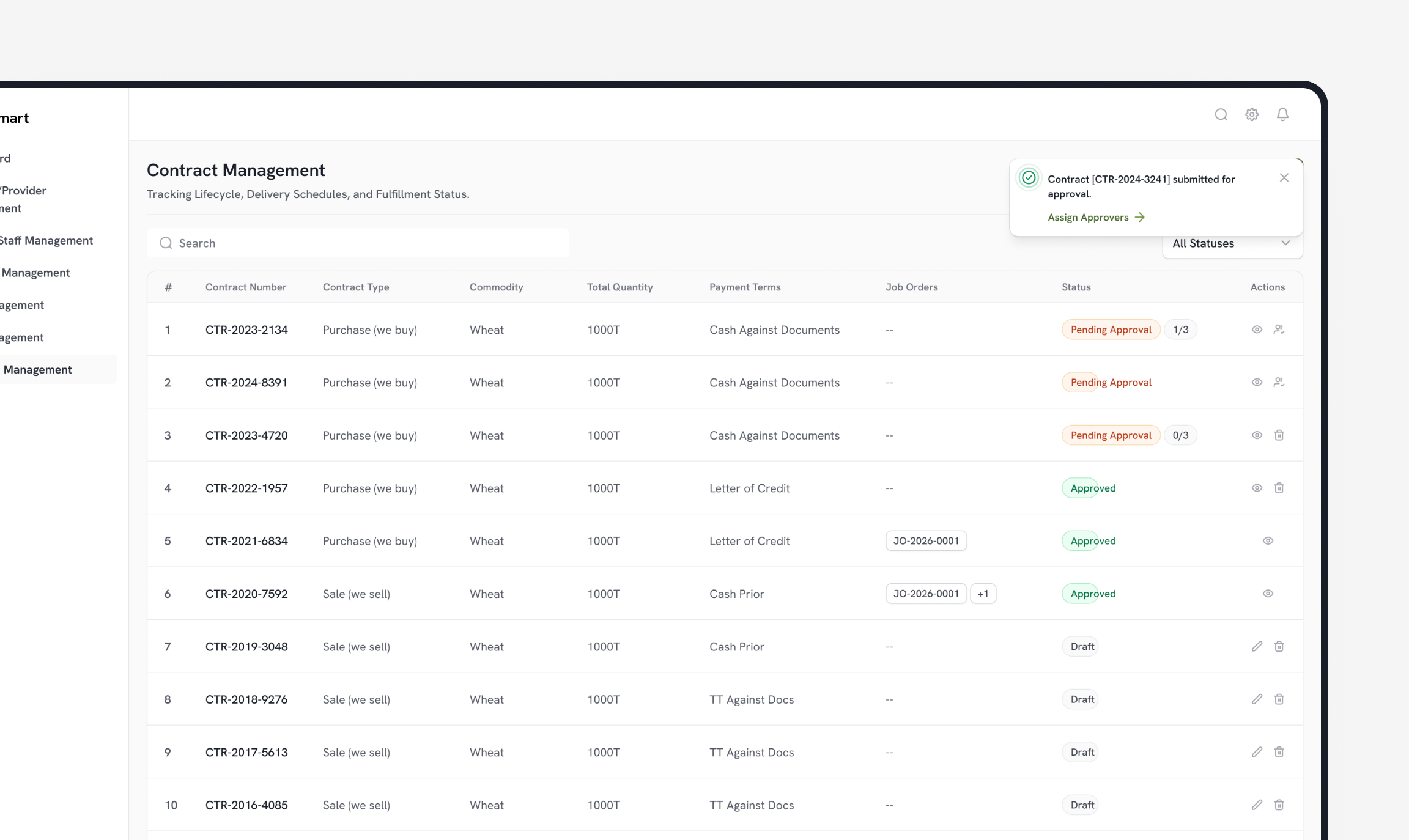Viewport: 1409px width, 840px height.
Task: Delete draft contract CTR-2019-3048
Action: click(x=1279, y=647)
